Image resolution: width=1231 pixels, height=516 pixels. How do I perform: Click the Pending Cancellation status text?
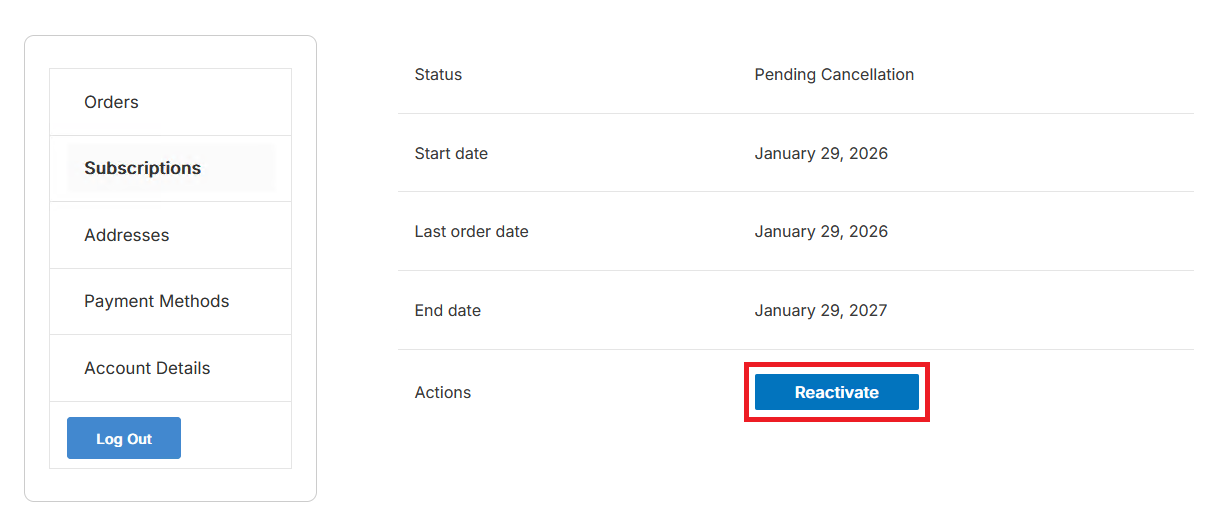coord(834,75)
